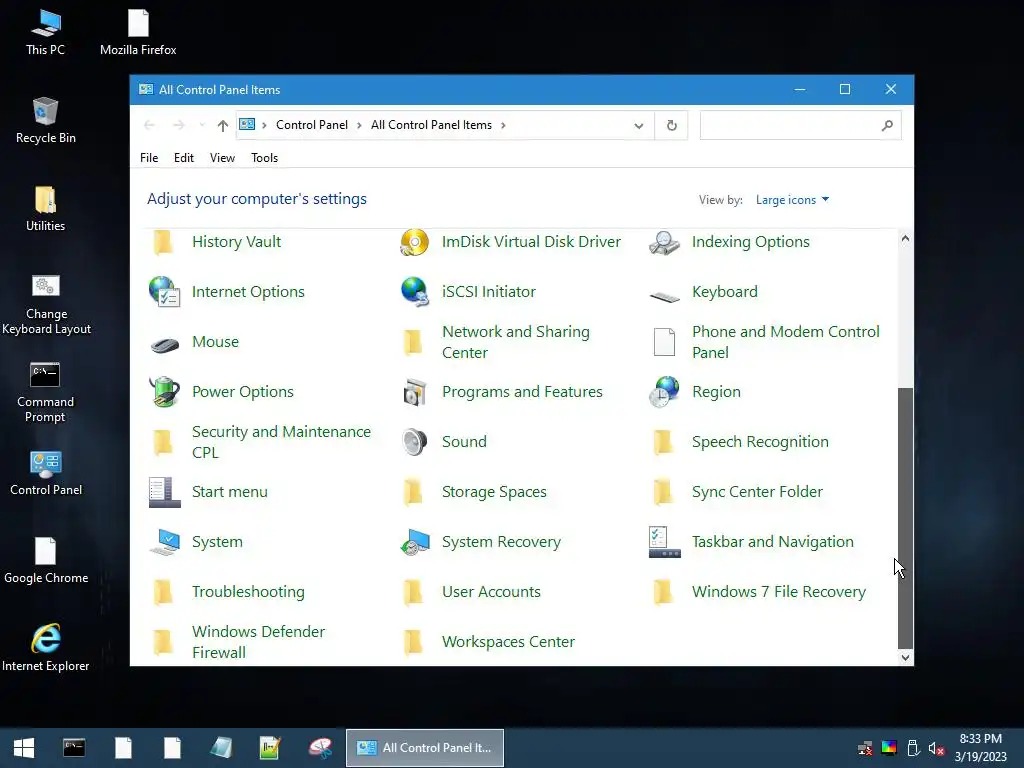This screenshot has height=768, width=1024.
Task: Open the File menu
Action: [x=149, y=158]
